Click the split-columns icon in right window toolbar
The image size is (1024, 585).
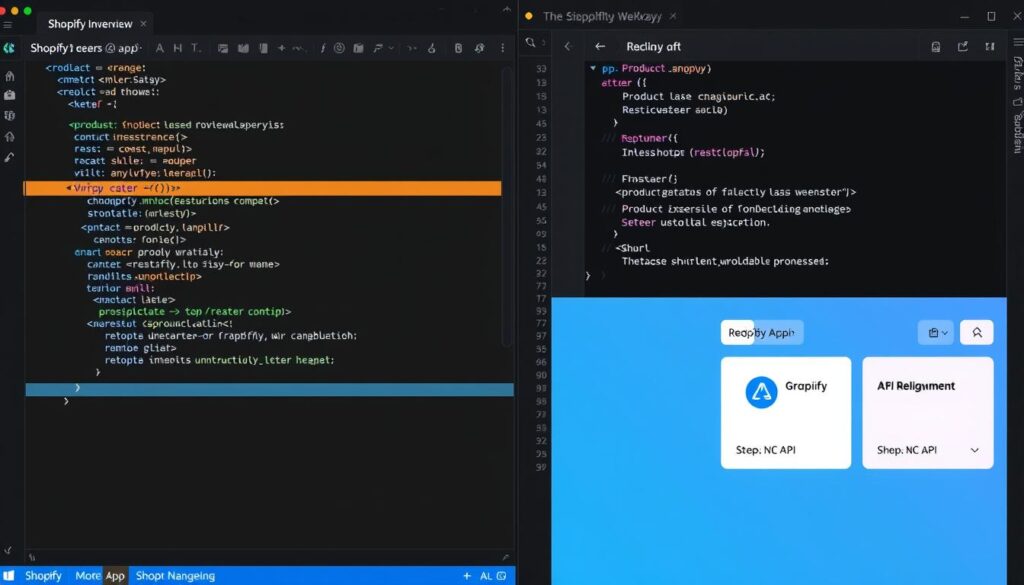click(991, 46)
